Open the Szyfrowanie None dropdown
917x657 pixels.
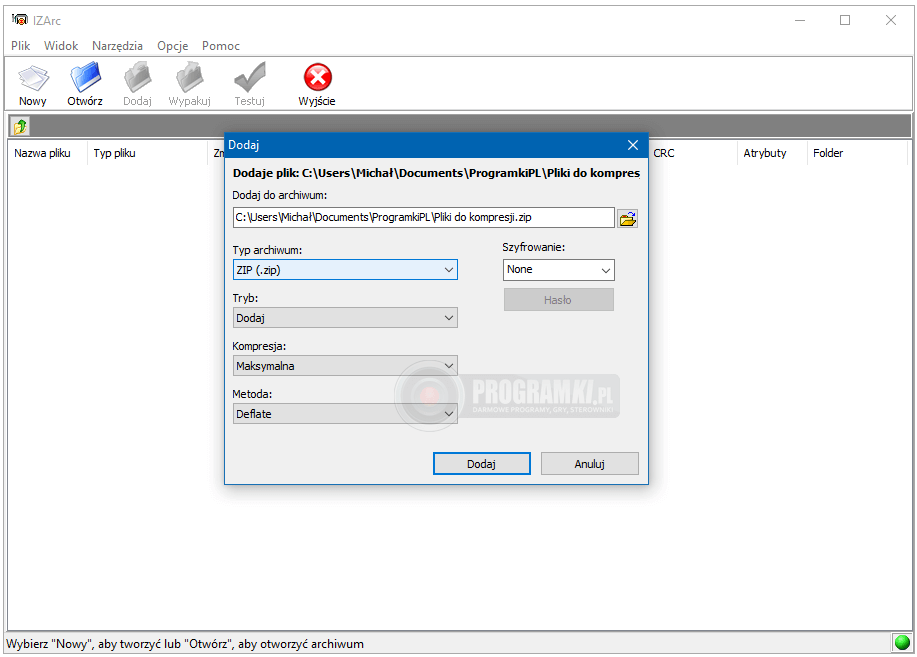point(559,270)
